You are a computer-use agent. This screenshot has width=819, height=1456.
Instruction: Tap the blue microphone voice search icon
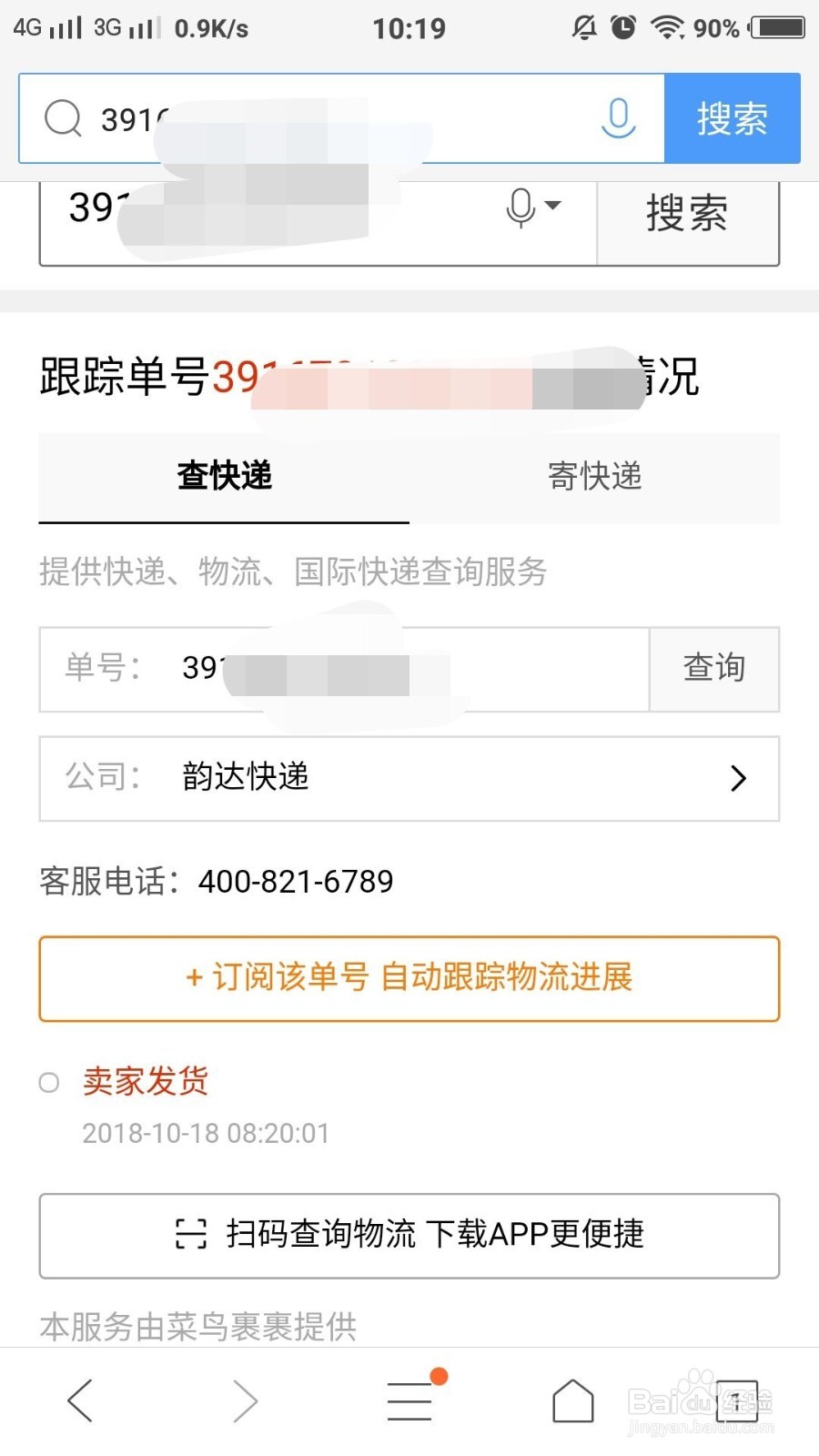pos(618,118)
